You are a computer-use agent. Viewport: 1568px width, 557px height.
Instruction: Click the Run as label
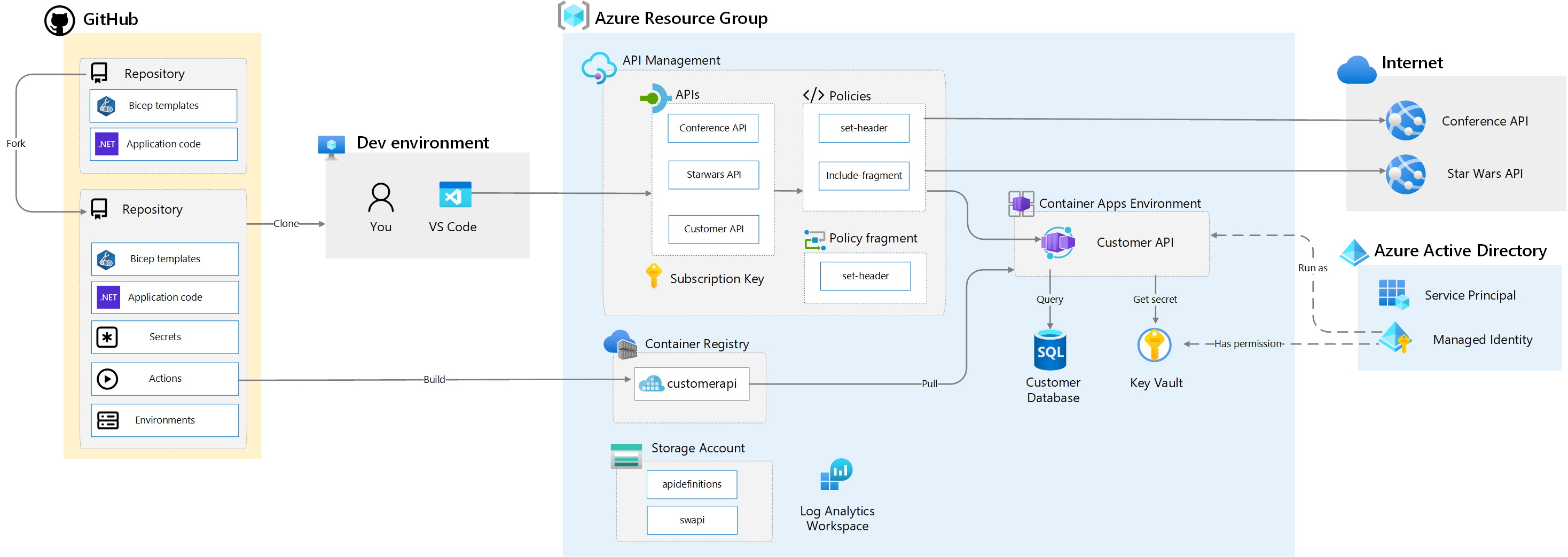pyautogui.click(x=1312, y=268)
